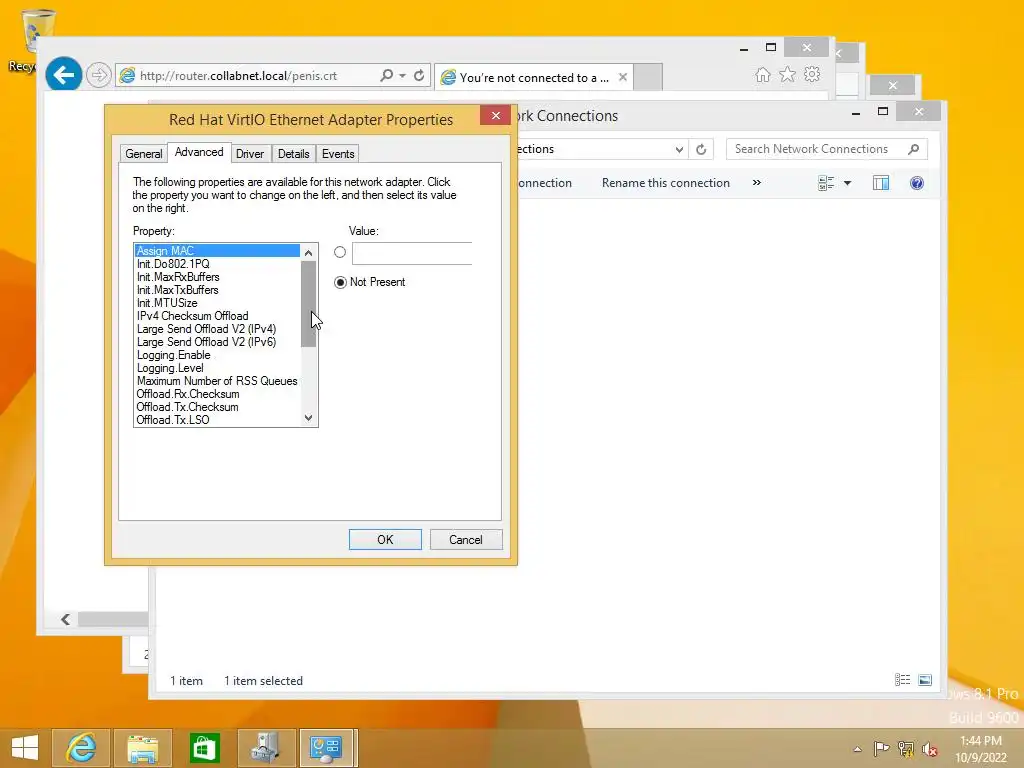
Task: Toggle the preview pane icon
Action: point(881,183)
